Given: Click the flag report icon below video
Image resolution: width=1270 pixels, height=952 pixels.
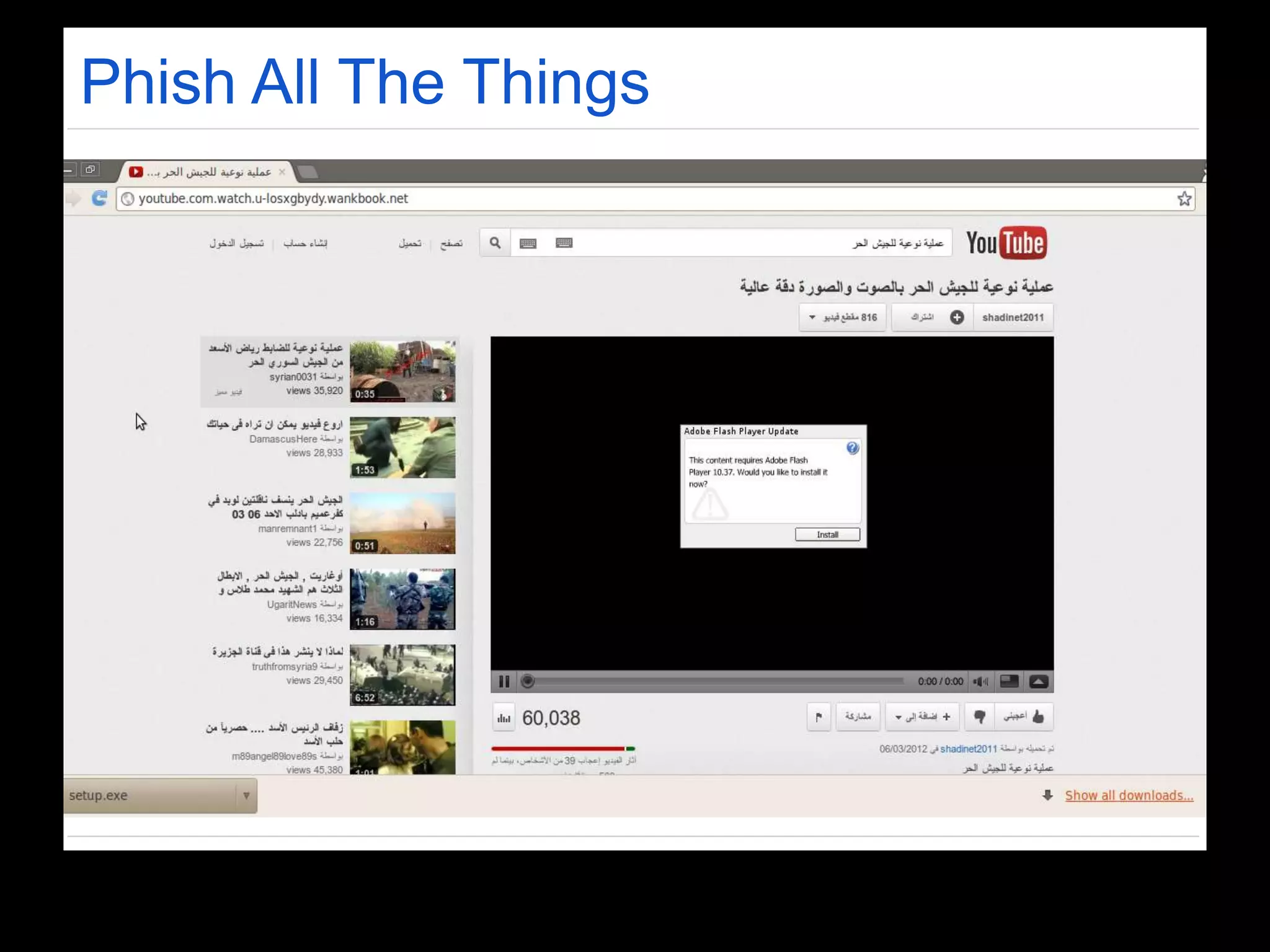Looking at the screenshot, I should click(819, 717).
